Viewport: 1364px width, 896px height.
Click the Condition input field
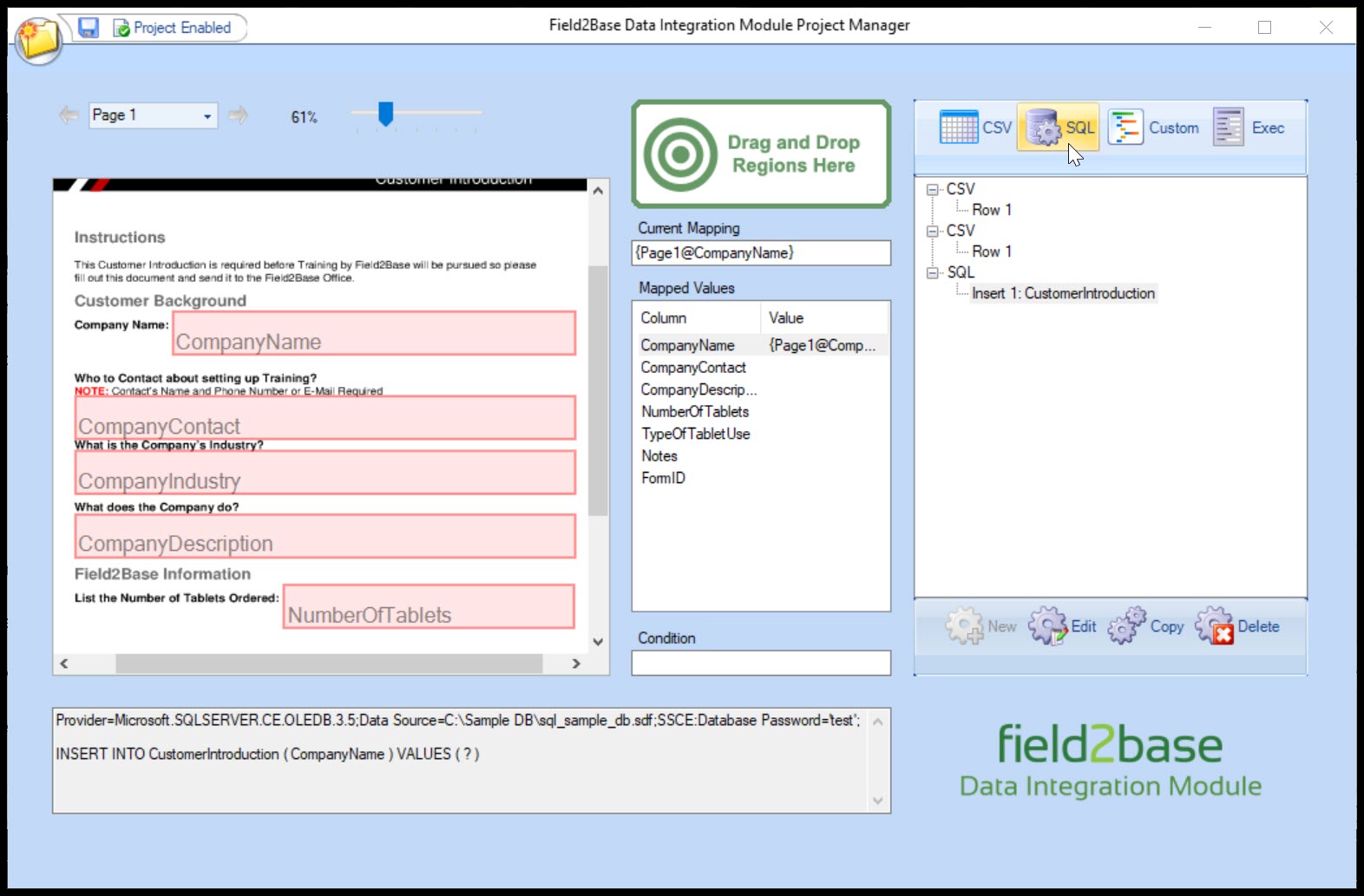tap(761, 663)
